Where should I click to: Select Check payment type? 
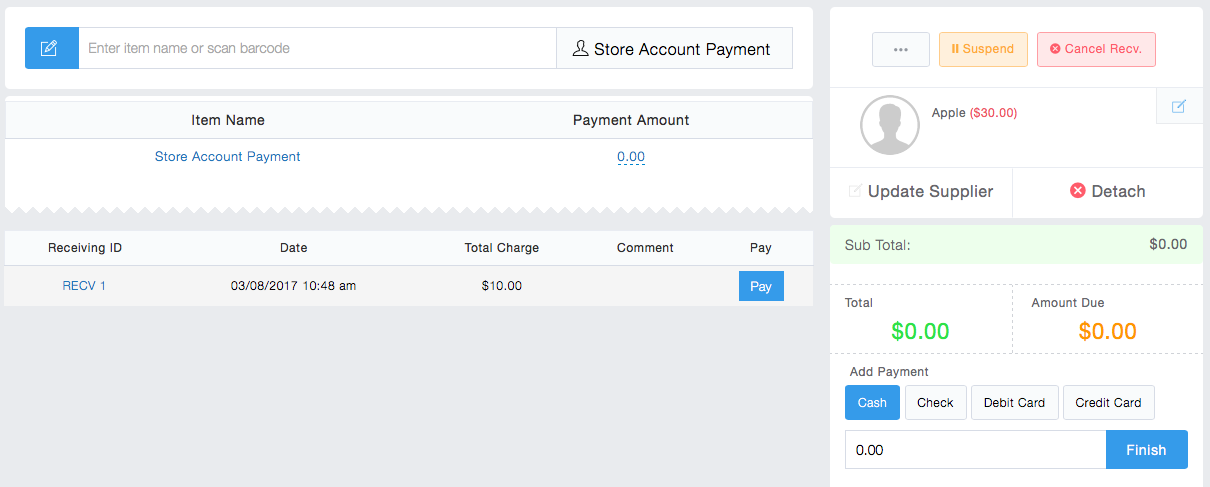pos(935,403)
